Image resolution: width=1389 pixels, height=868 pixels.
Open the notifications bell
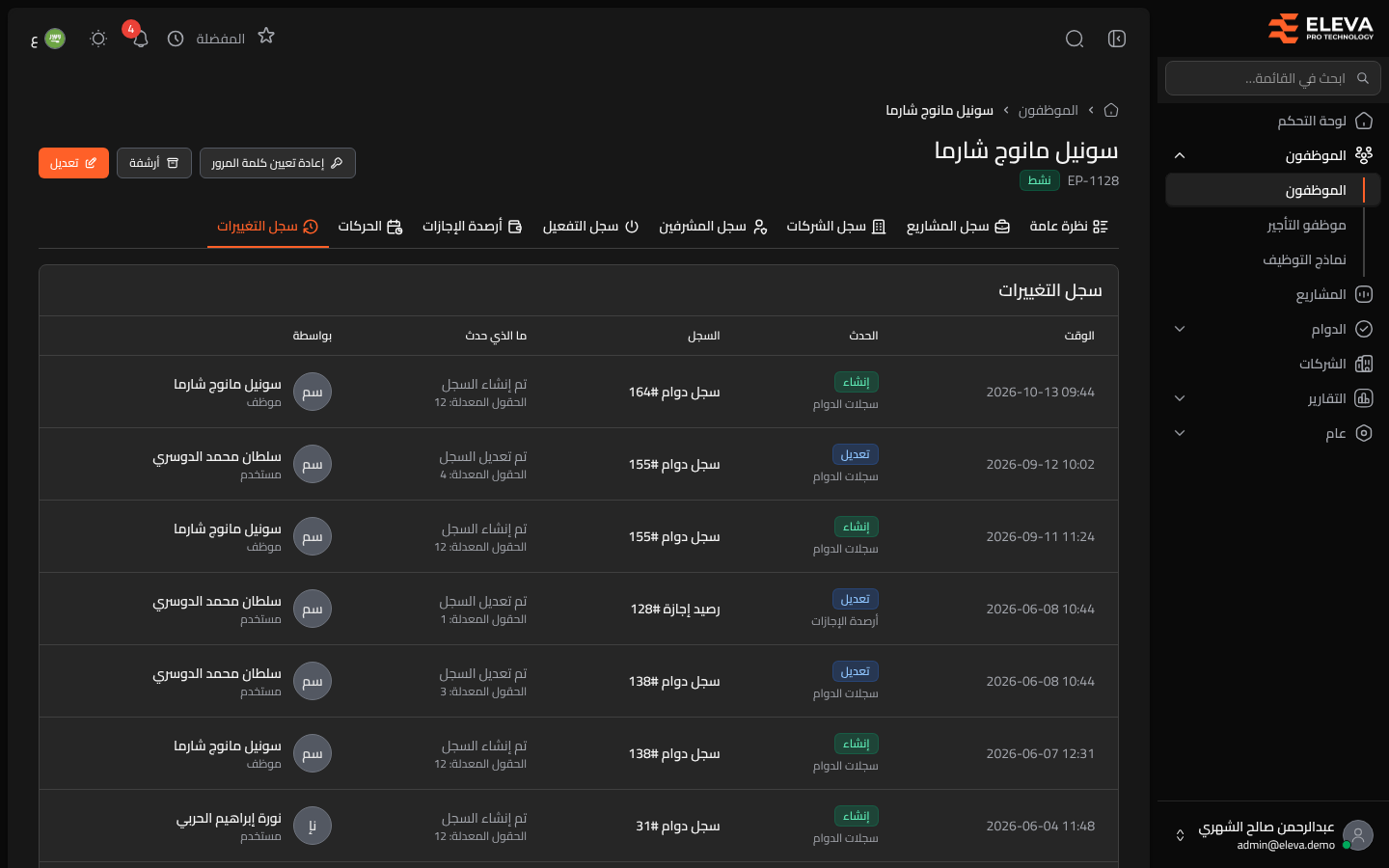(x=141, y=39)
